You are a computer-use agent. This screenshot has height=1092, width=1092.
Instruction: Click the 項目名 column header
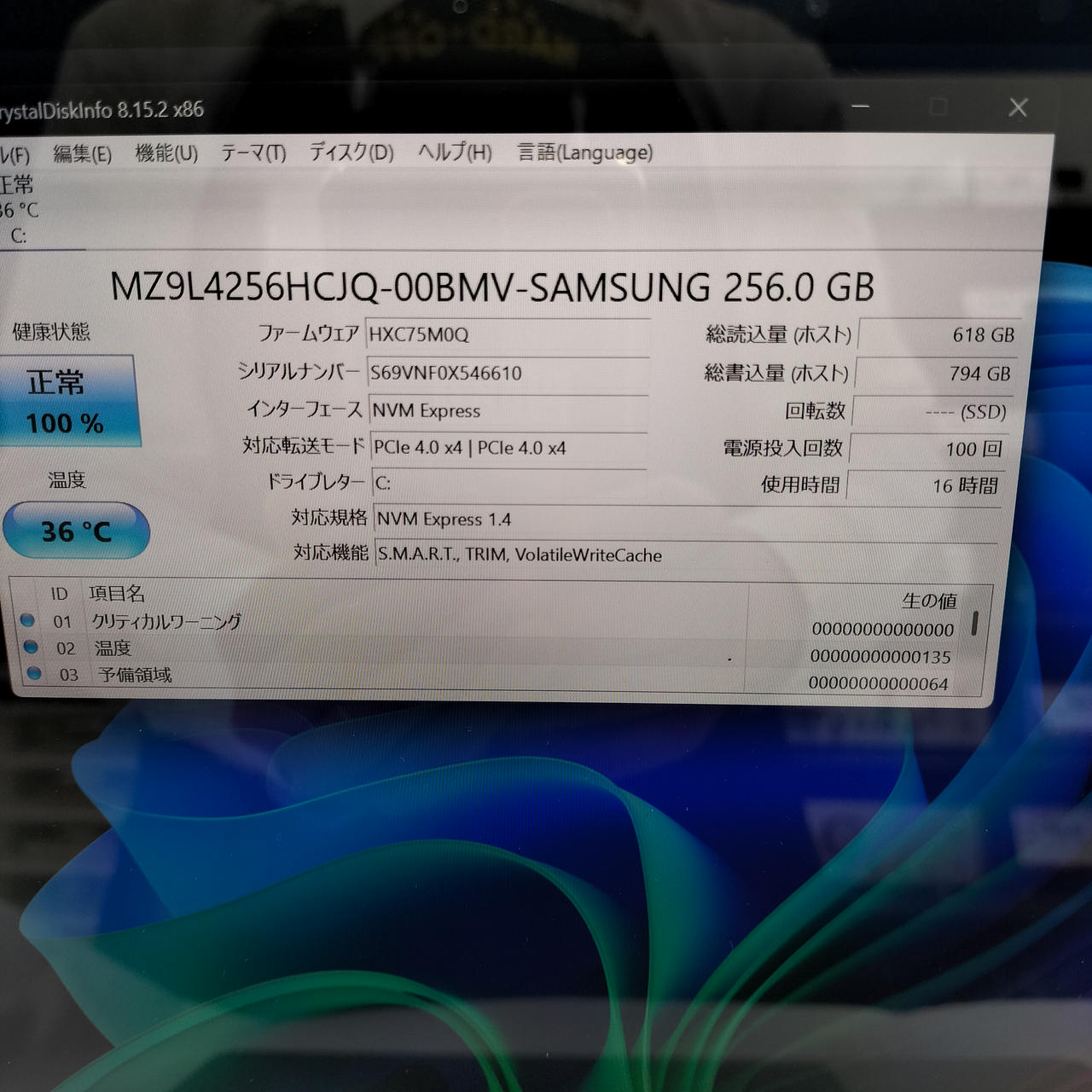(x=117, y=593)
